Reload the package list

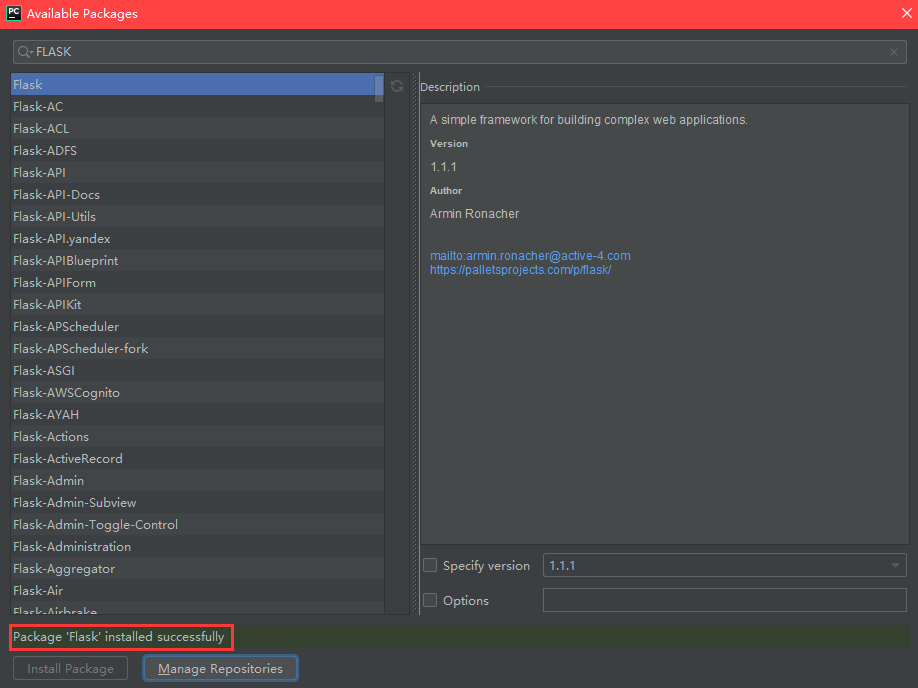pyautogui.click(x=397, y=86)
